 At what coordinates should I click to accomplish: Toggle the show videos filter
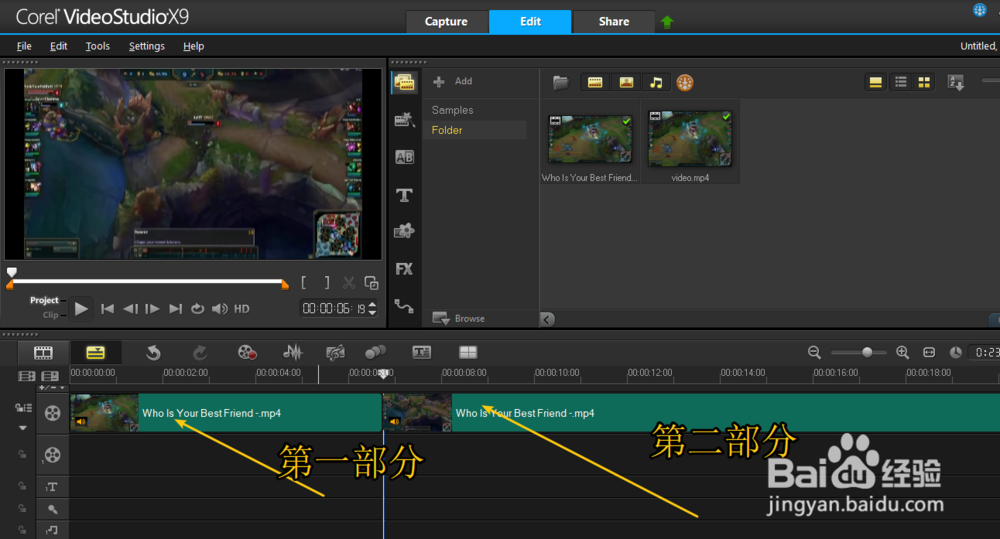[x=594, y=82]
